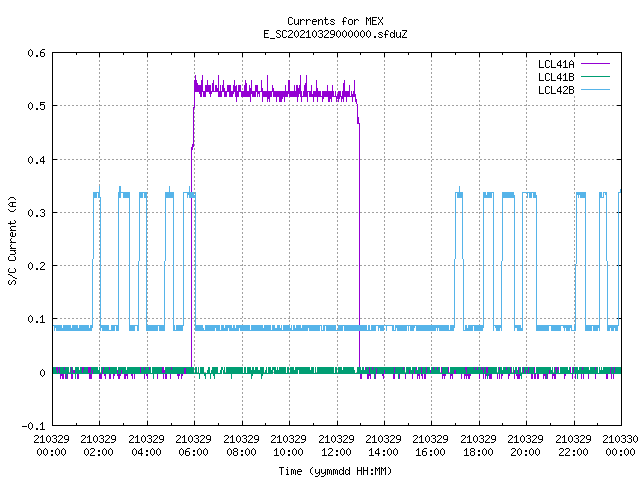Click the x-axis tick '210329 10:00'
Viewport: 640px width, 480px height.
pos(289,446)
